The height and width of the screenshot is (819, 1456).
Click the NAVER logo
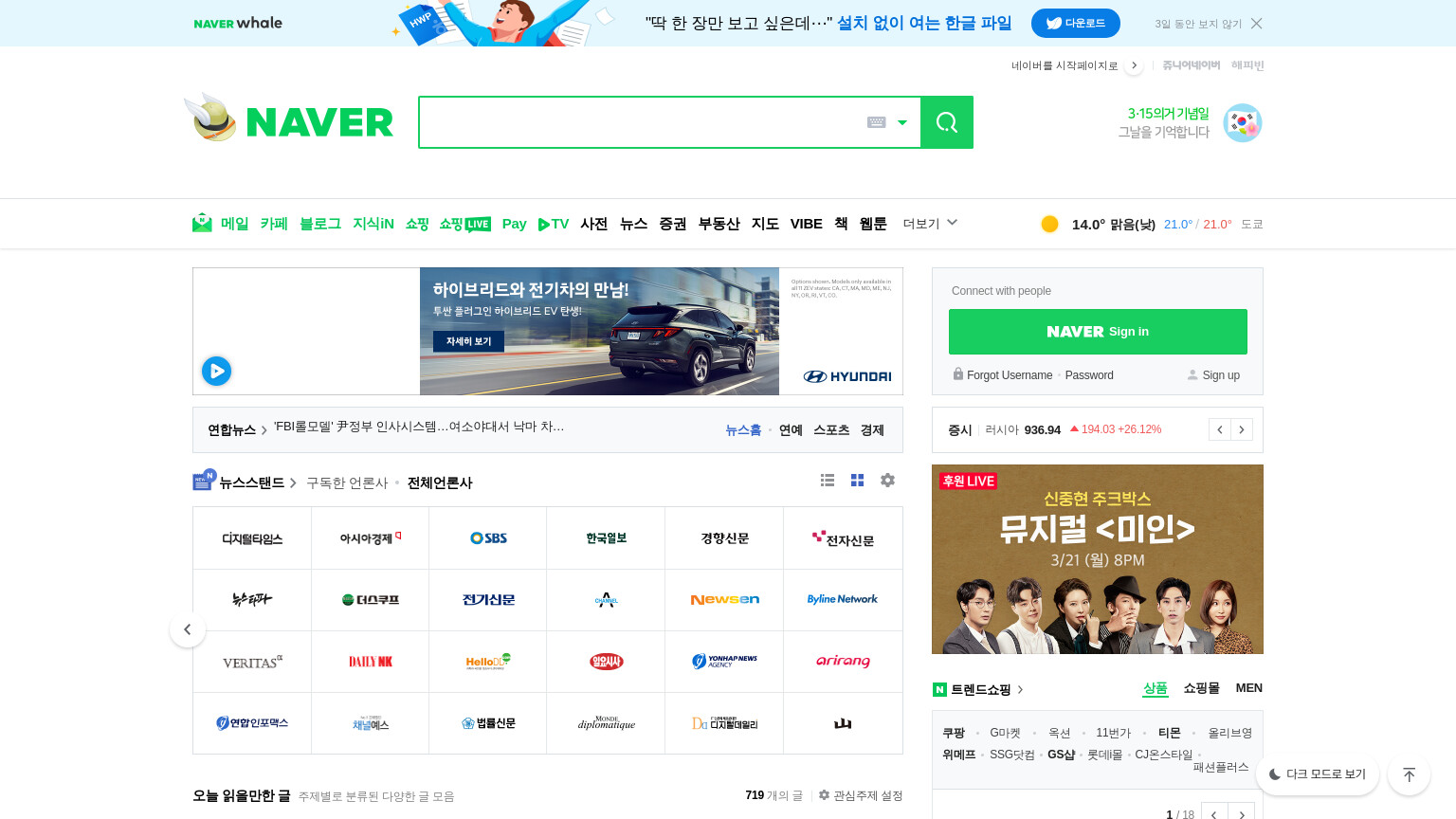319,122
